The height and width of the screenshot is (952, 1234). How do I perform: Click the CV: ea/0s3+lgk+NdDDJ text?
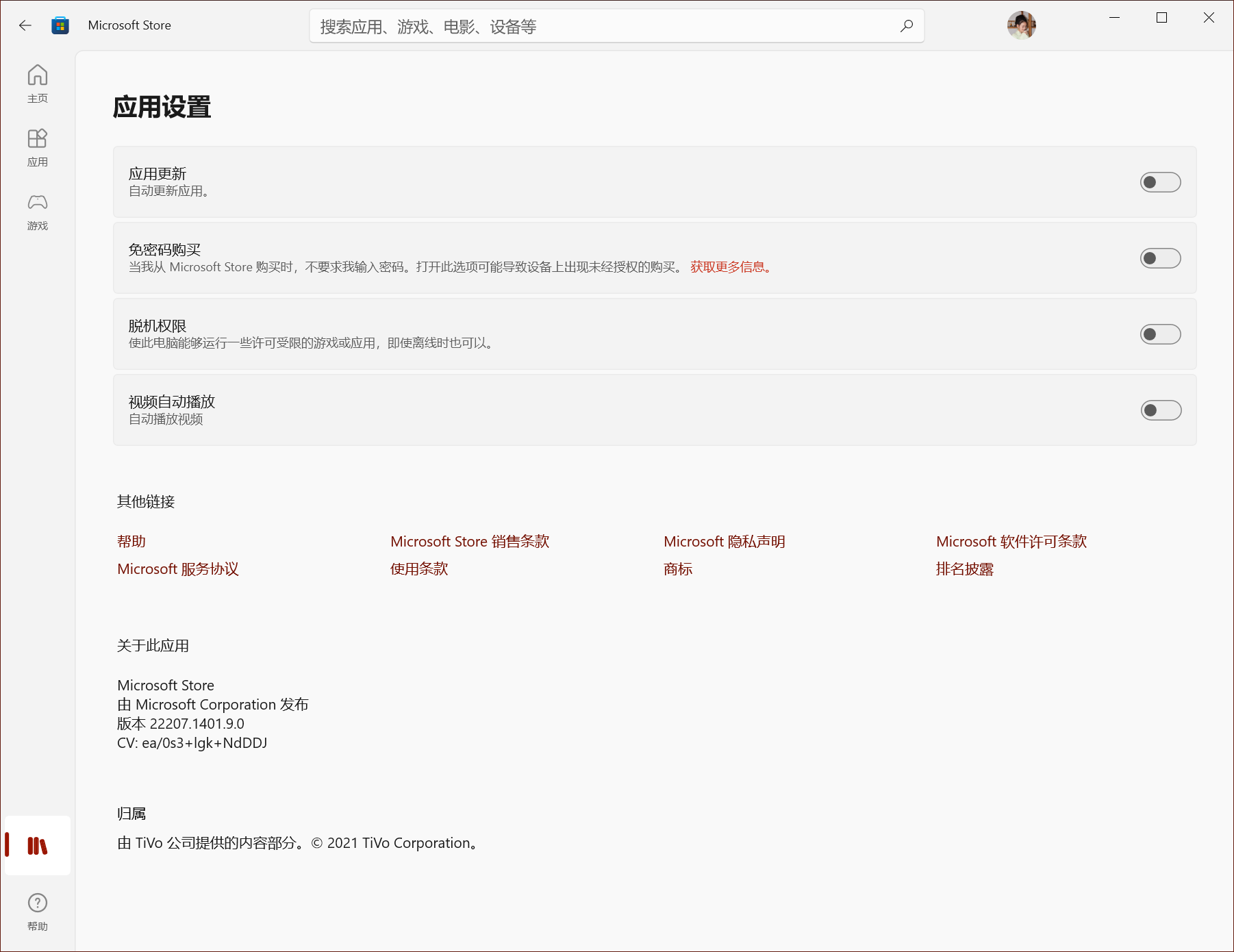pyautogui.click(x=192, y=743)
